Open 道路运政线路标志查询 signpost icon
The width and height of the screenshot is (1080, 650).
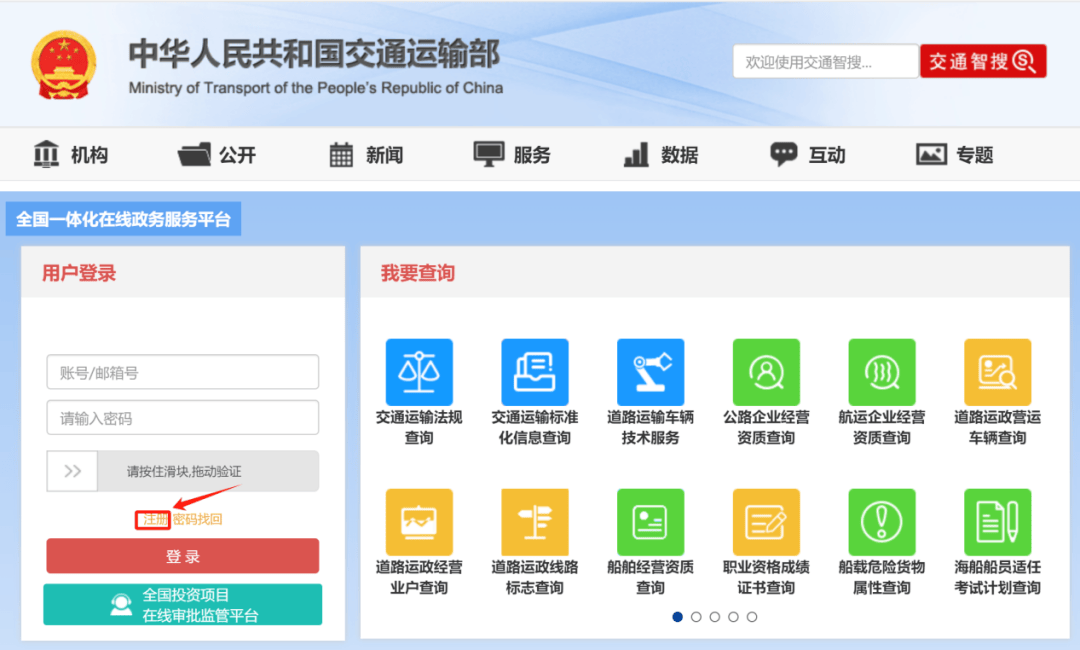534,522
